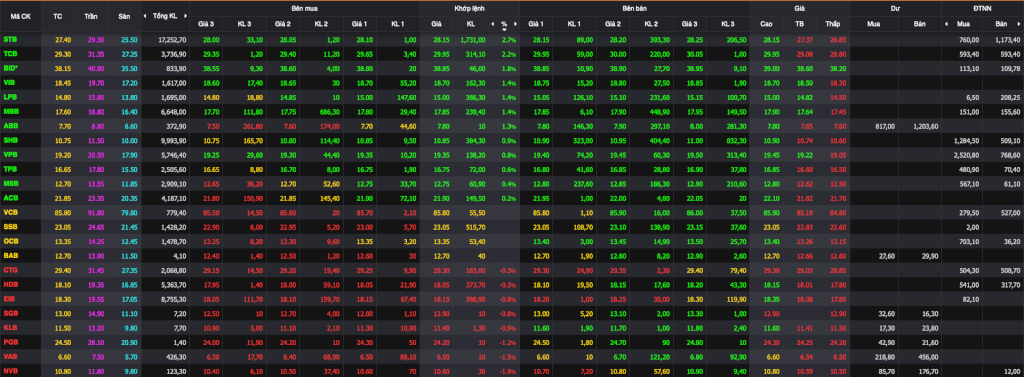Open the BAB stock symbol
1024x377 pixels.
10,255
